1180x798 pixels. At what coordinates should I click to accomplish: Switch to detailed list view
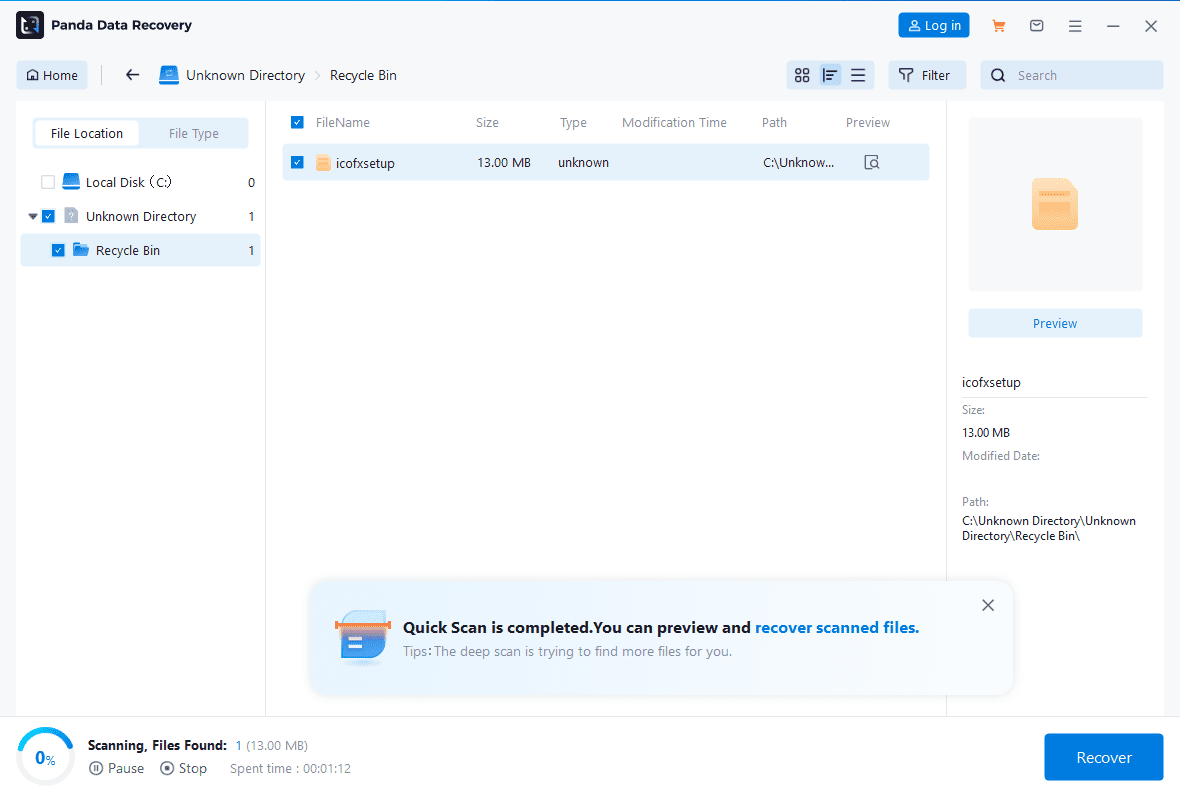click(830, 75)
